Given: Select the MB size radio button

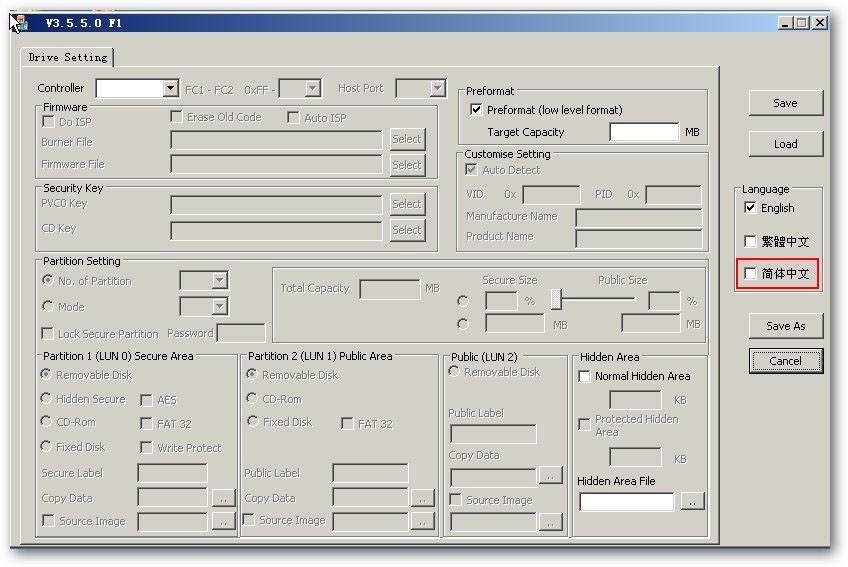Looking at the screenshot, I should coord(462,324).
